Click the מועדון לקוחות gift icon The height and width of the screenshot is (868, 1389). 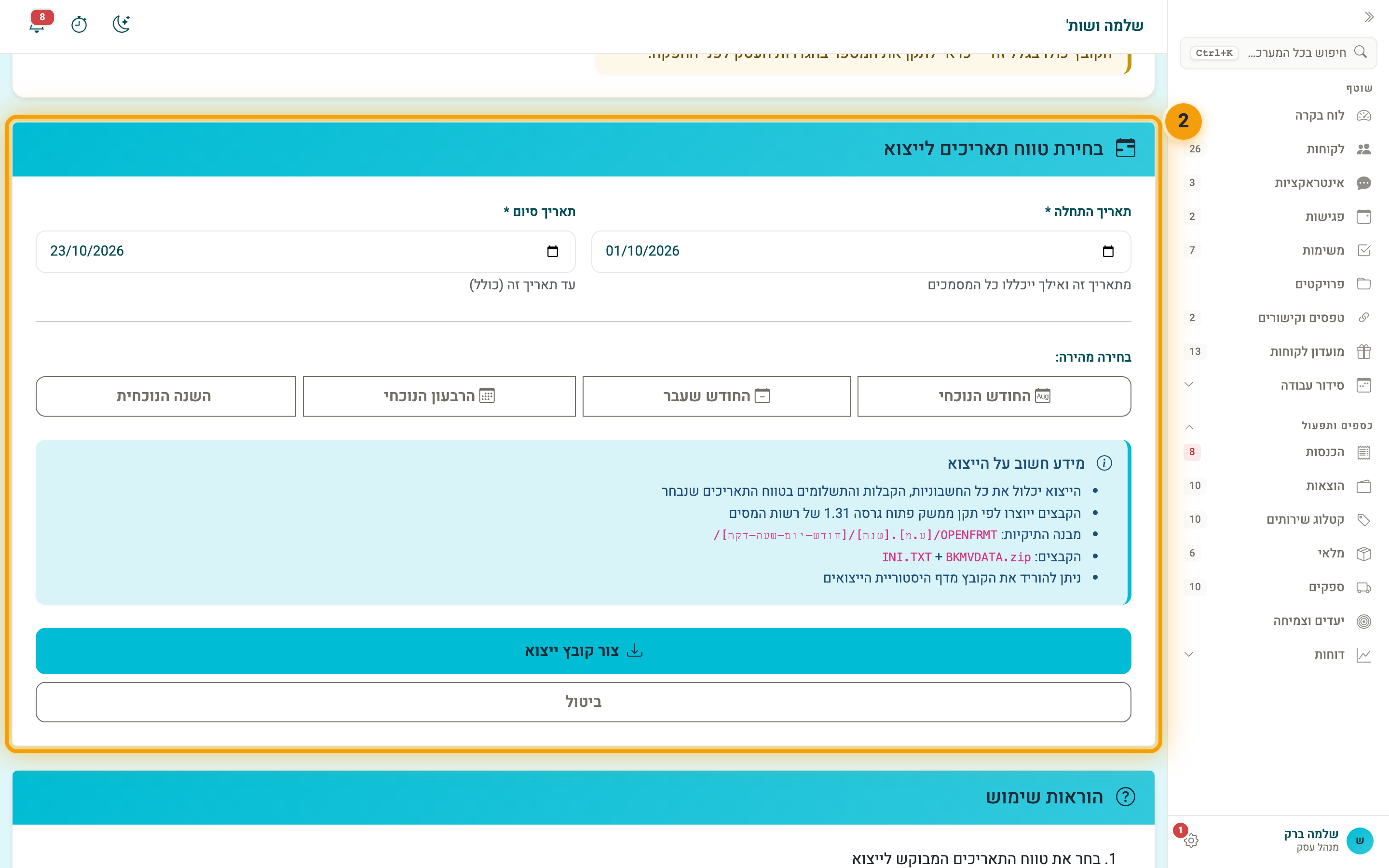click(x=1364, y=352)
